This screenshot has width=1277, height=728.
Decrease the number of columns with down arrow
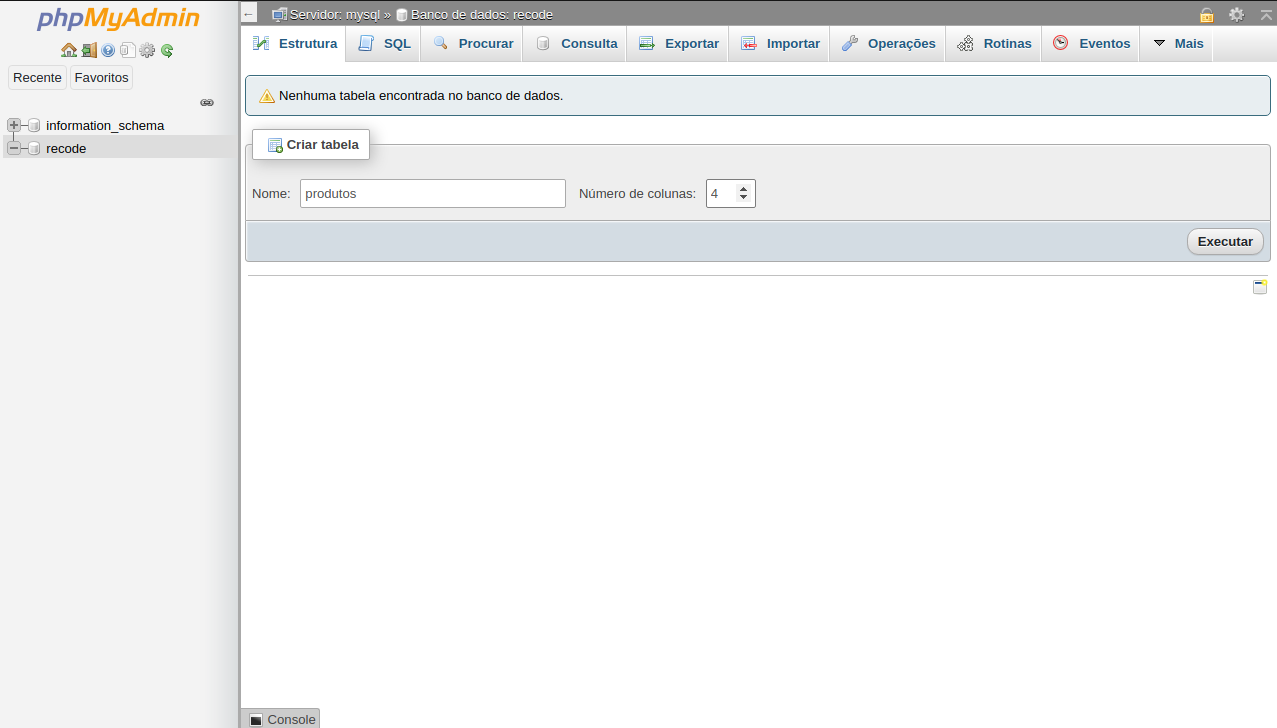(743, 198)
